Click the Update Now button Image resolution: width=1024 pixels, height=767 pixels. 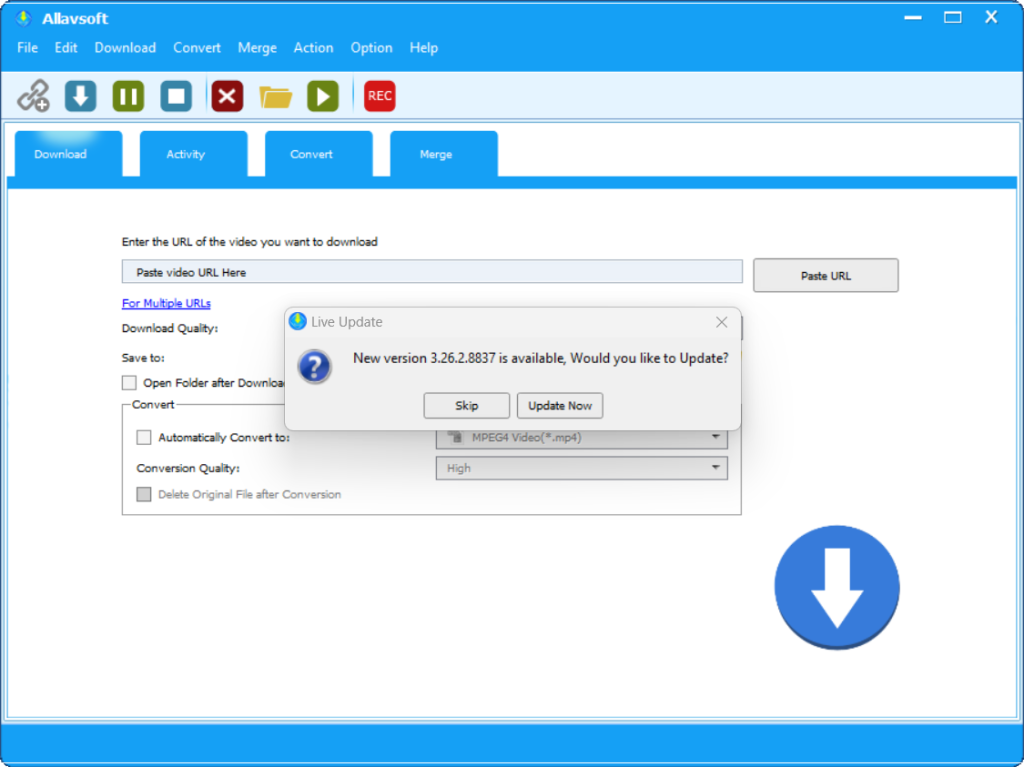point(560,405)
